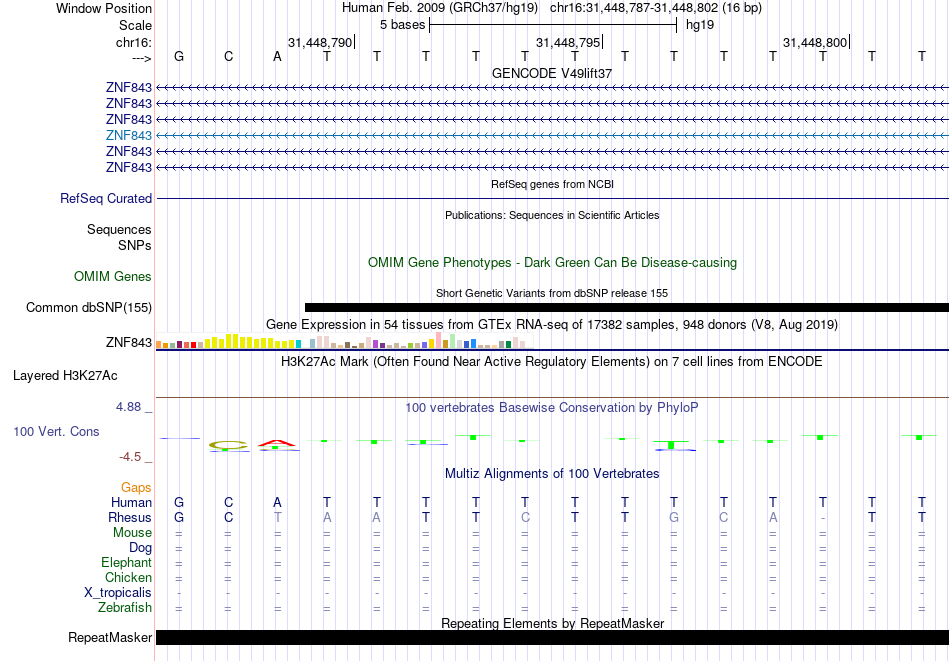
Task: Click position marker 31,448,790
Action: click(x=320, y=42)
